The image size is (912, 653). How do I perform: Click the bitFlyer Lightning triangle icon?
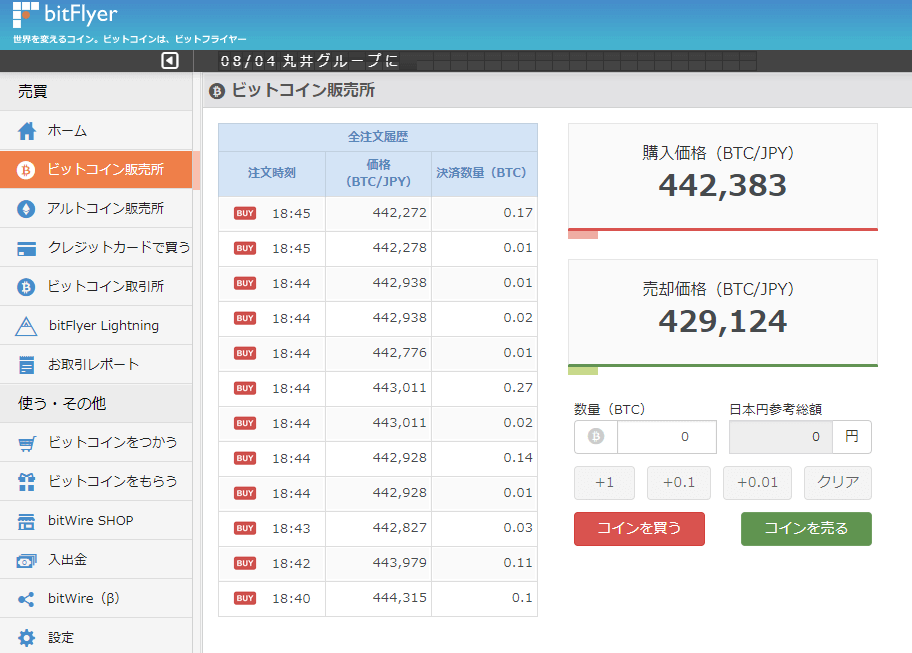point(26,326)
